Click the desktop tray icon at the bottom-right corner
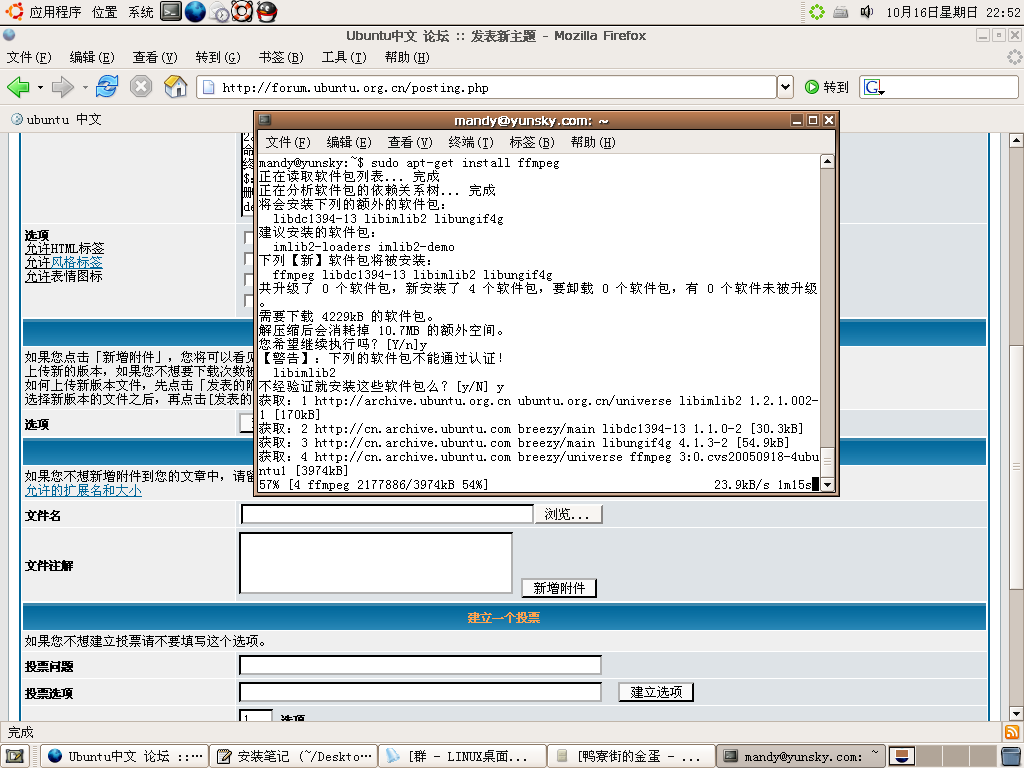This screenshot has width=1024, height=768. tap(1011, 756)
